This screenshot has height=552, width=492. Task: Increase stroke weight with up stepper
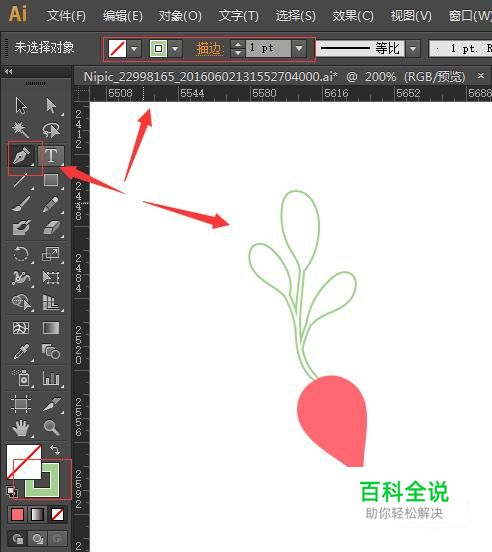coord(238,44)
